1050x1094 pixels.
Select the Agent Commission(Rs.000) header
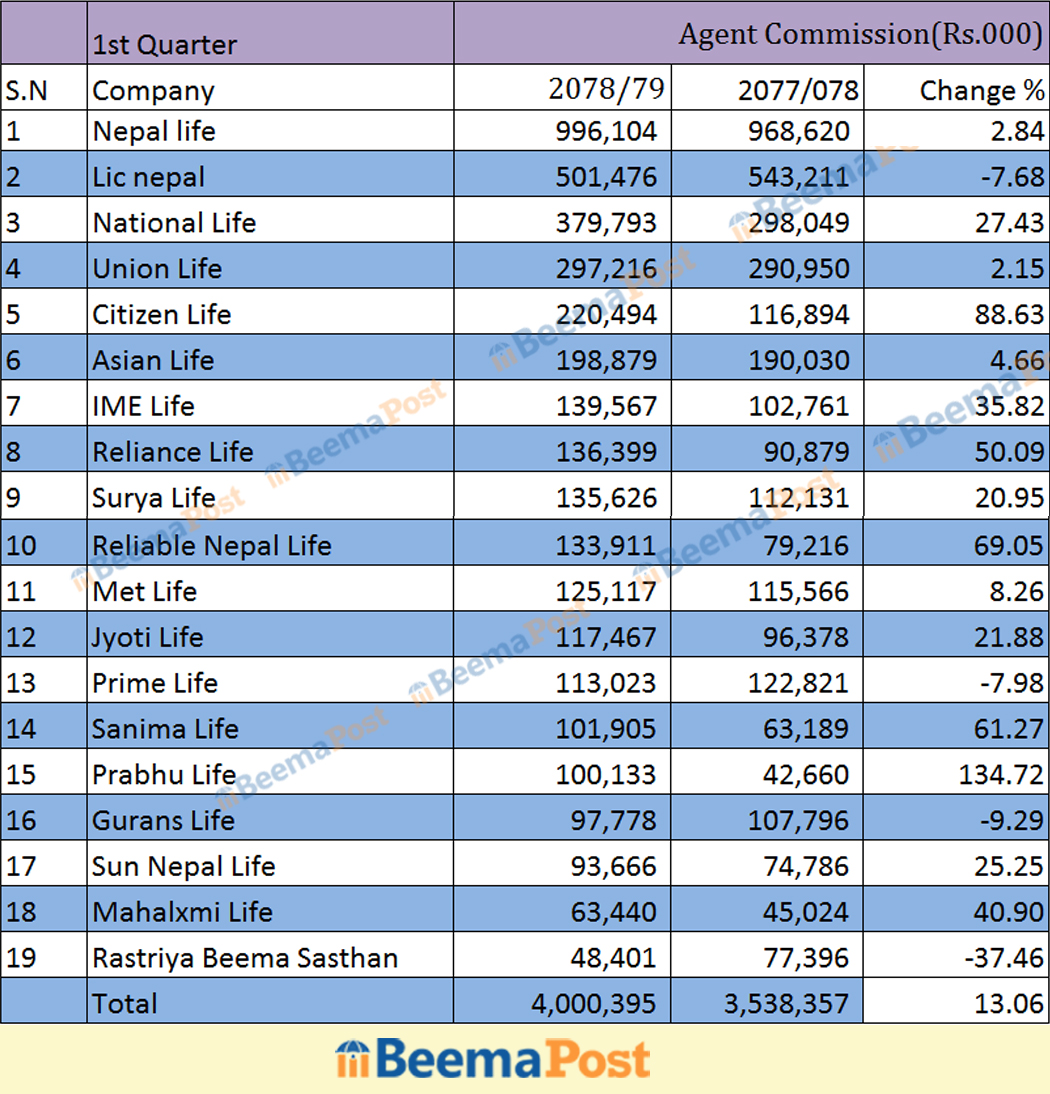[860, 34]
